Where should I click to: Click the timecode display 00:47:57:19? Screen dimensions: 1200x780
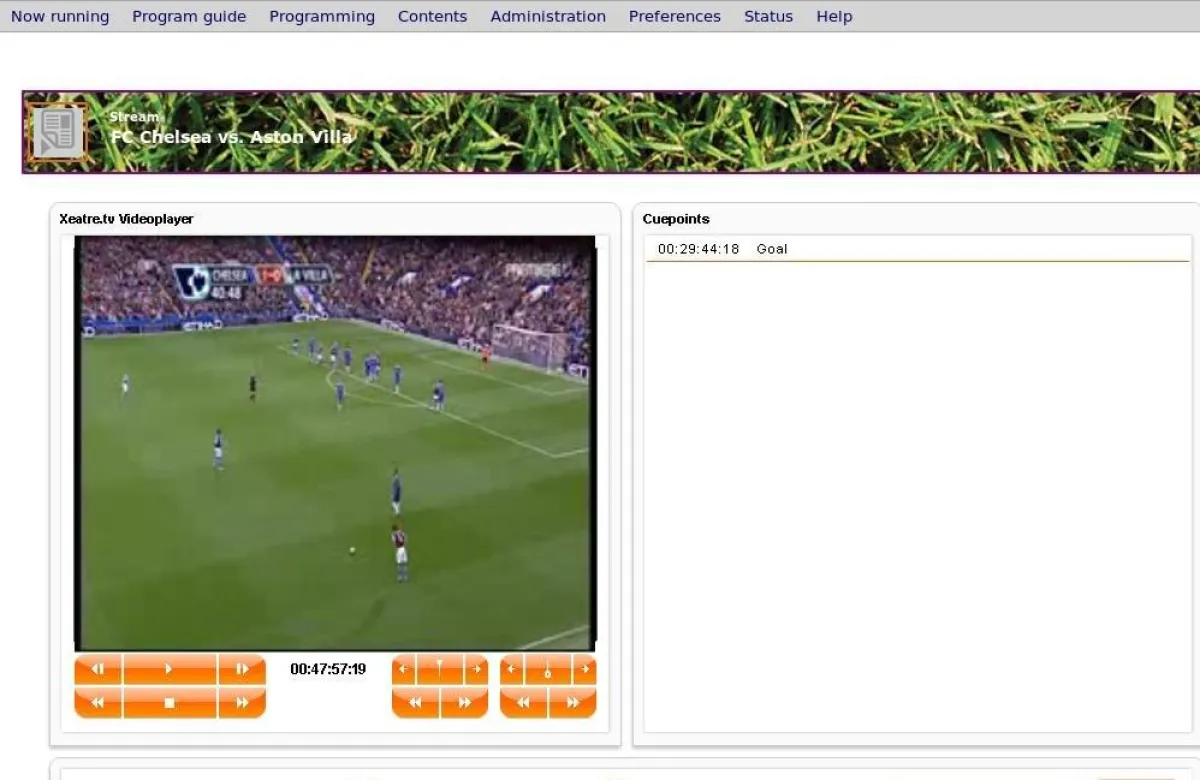tap(328, 669)
